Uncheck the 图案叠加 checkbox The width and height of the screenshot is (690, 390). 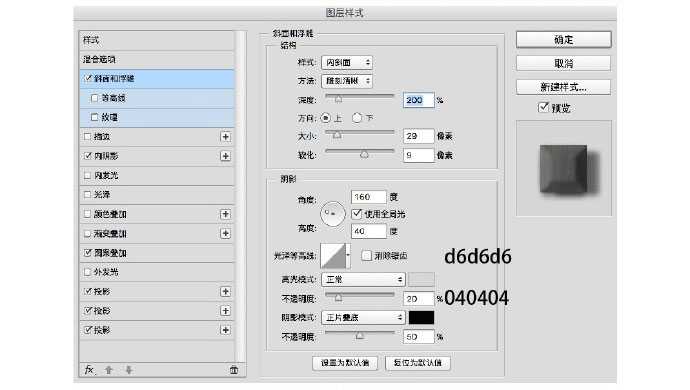point(88,253)
